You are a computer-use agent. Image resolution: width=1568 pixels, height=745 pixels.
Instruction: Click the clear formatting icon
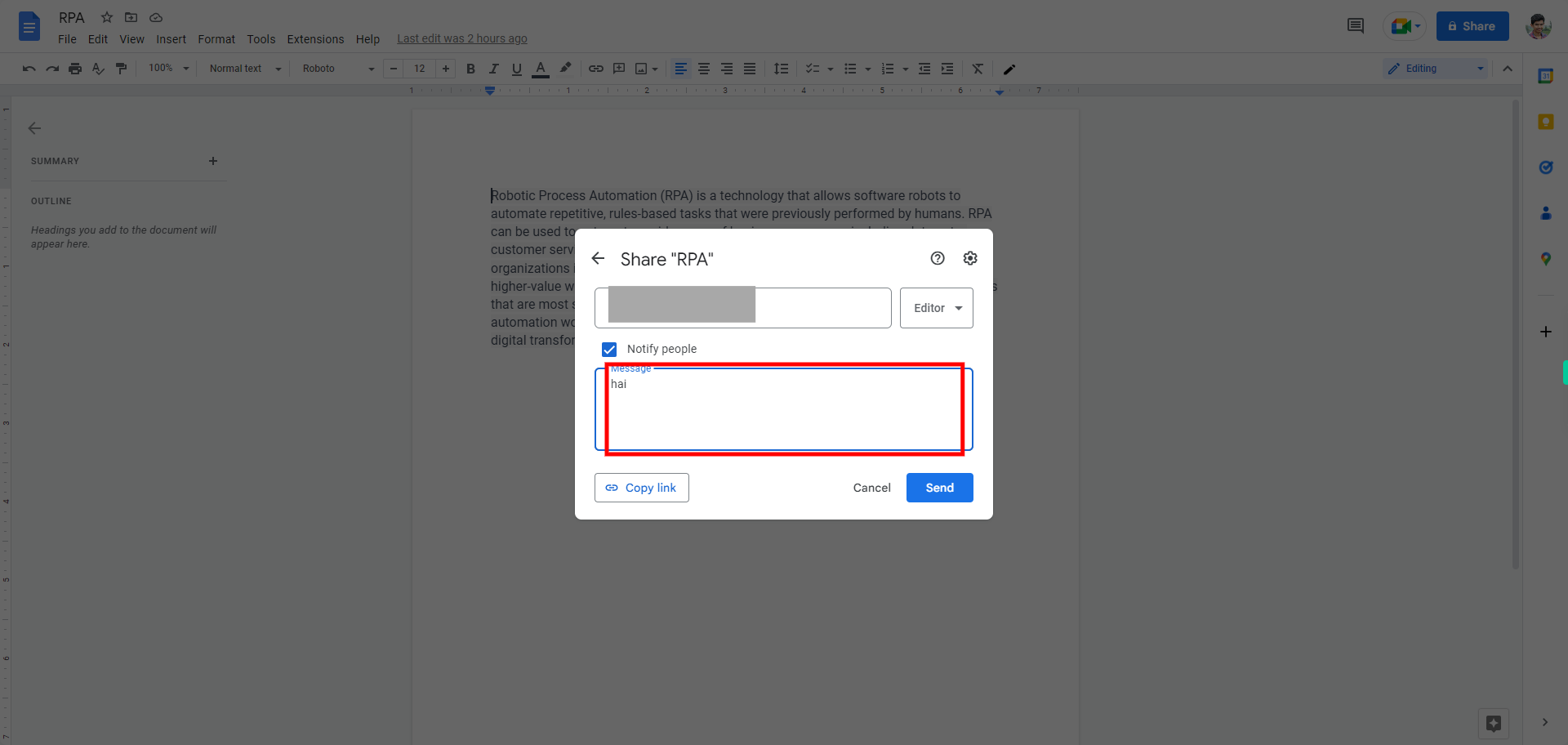coord(978,69)
